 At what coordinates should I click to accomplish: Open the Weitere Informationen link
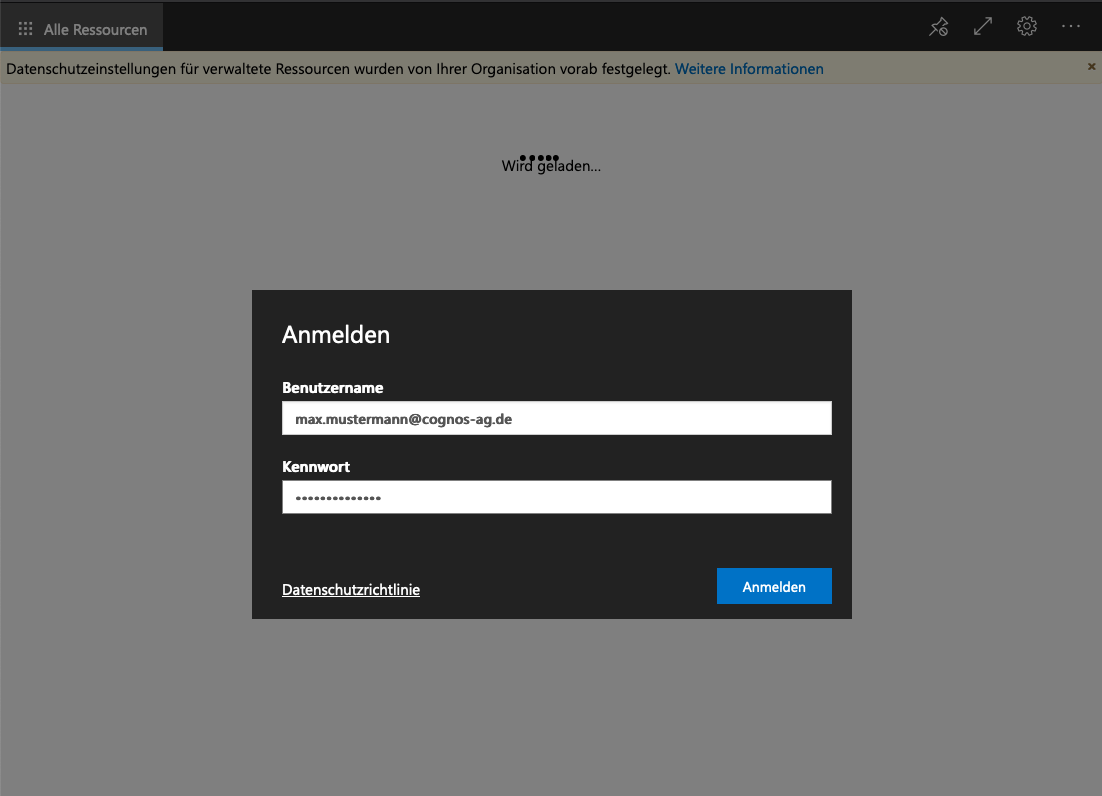pos(749,69)
